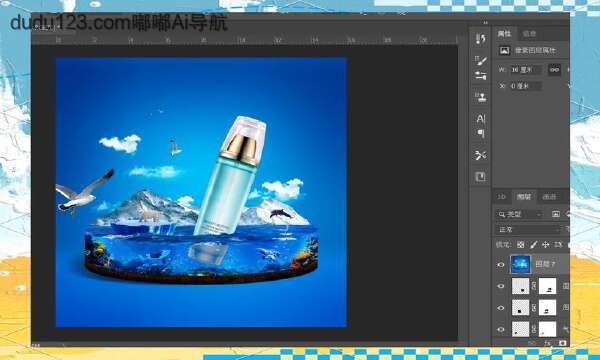Image resolution: width=600 pixels, height=360 pixels.
Task: Open the blend mode 正常 dropdown
Action: click(x=528, y=229)
